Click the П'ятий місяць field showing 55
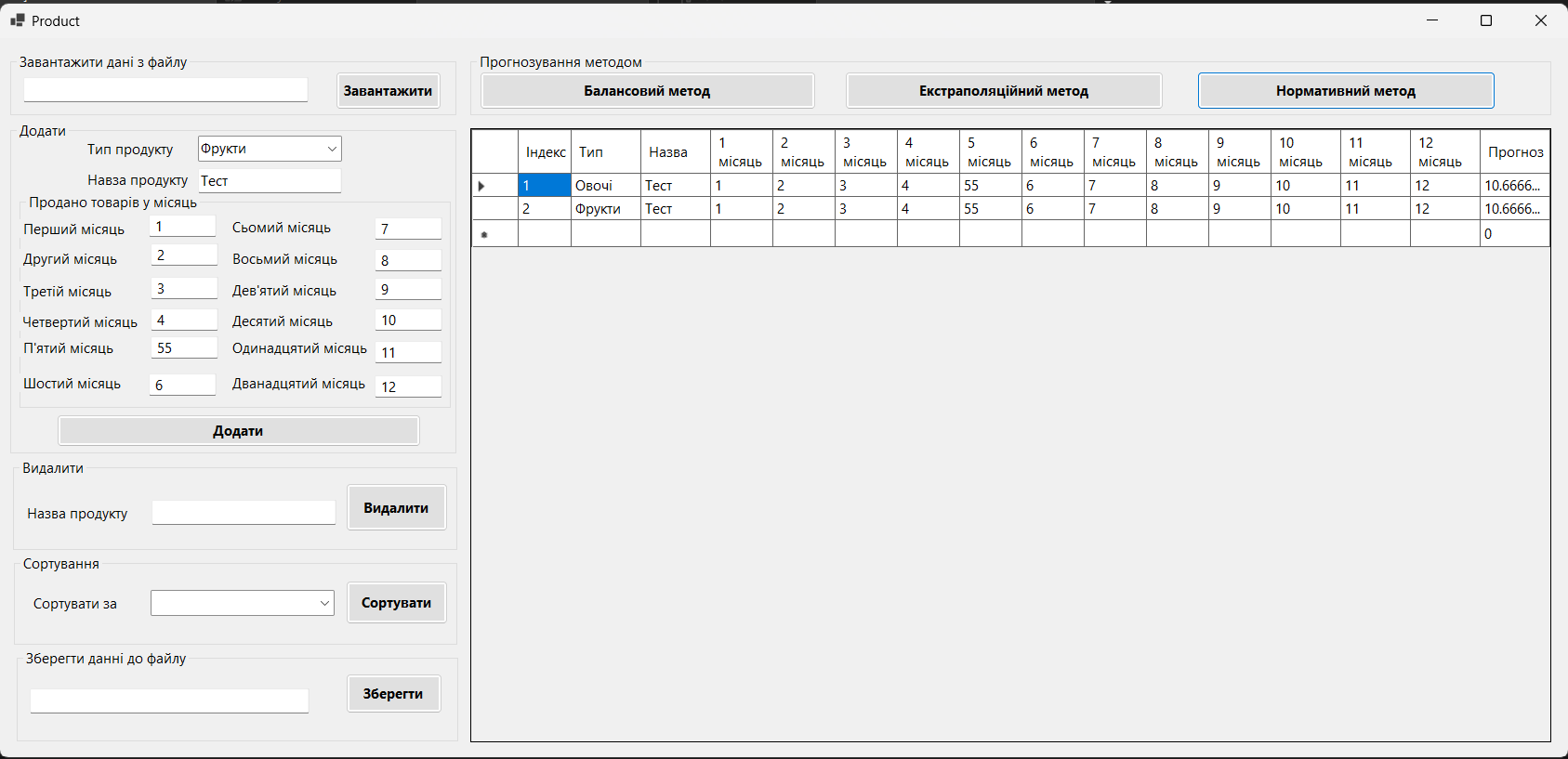 (183, 348)
